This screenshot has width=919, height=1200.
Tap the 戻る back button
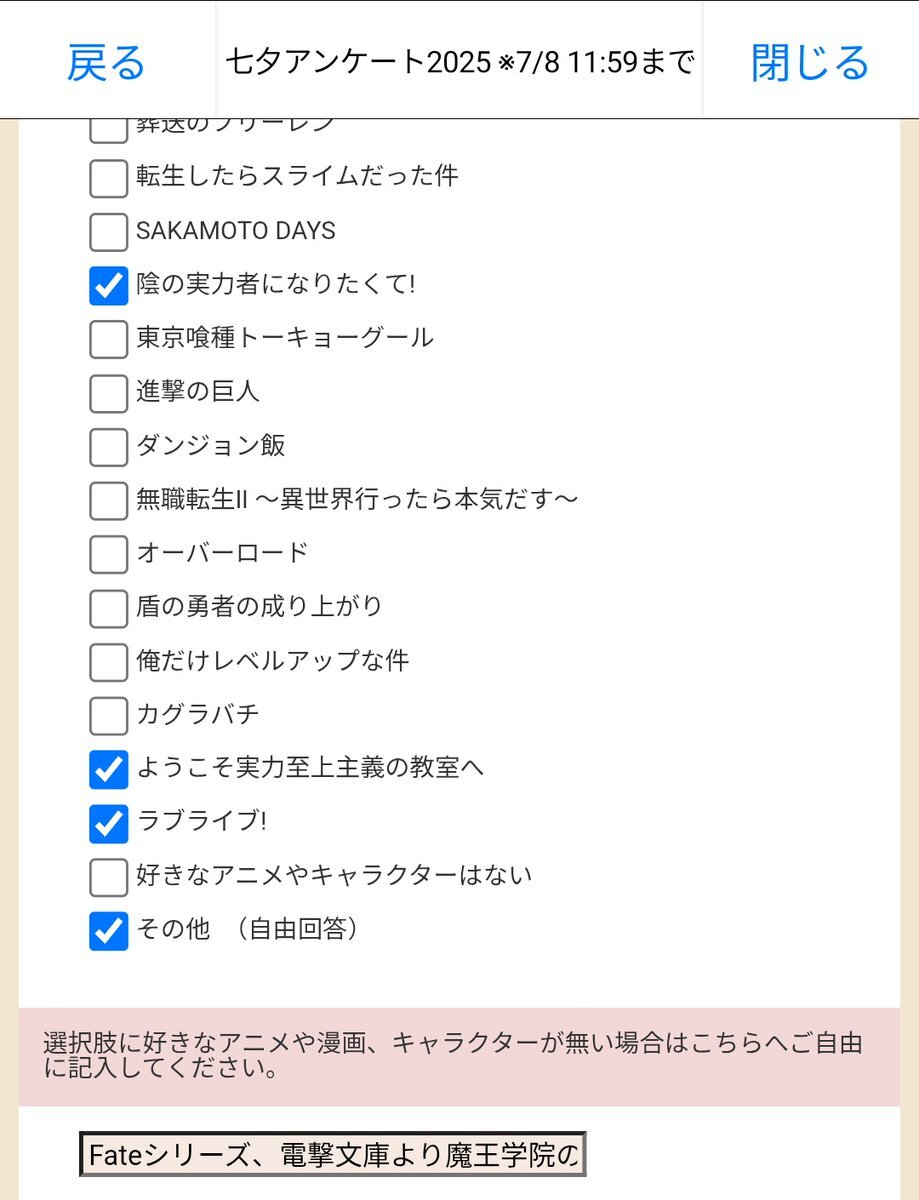[x=107, y=62]
